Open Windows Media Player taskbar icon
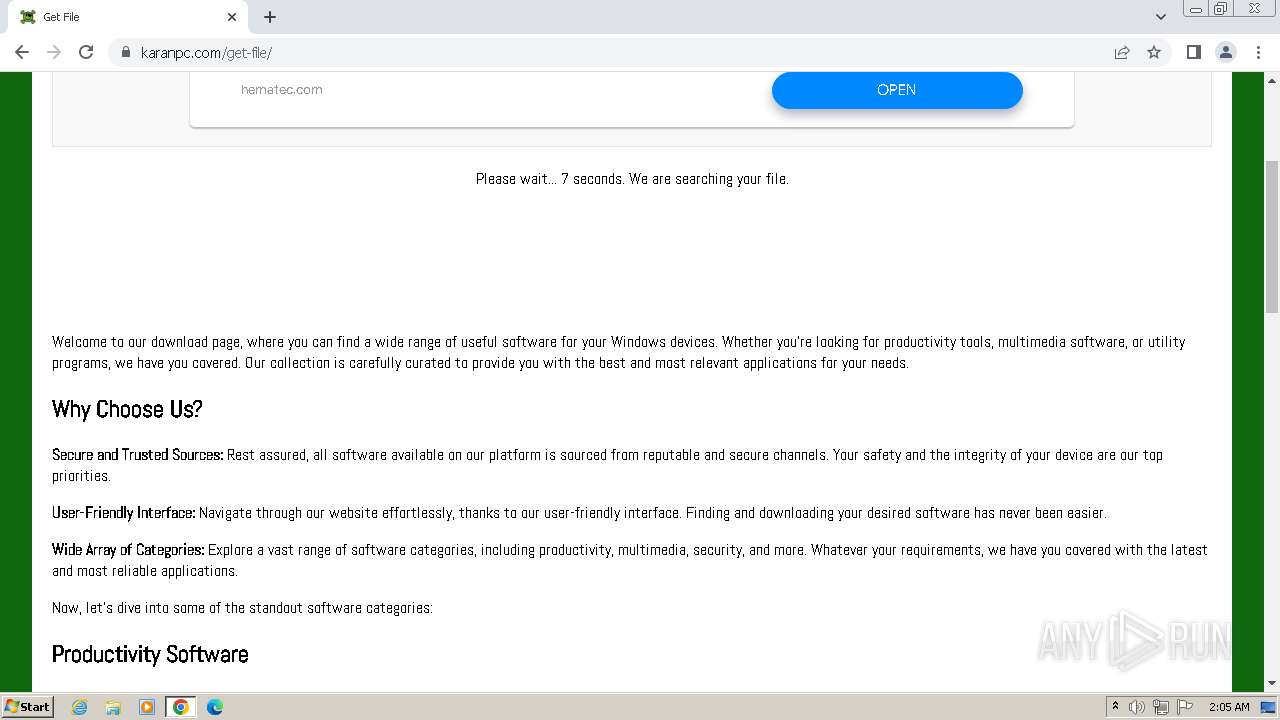Screen dimensions: 1280x720 click(147, 707)
